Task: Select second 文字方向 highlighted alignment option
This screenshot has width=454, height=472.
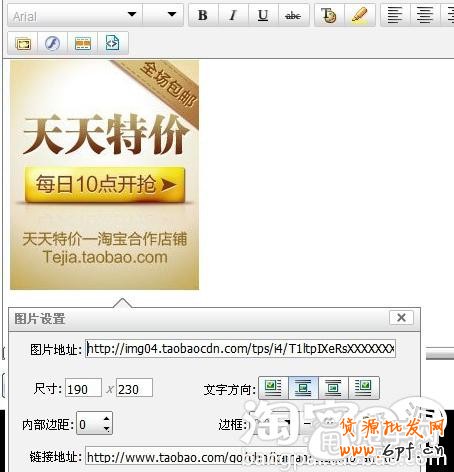Action: [x=303, y=388]
